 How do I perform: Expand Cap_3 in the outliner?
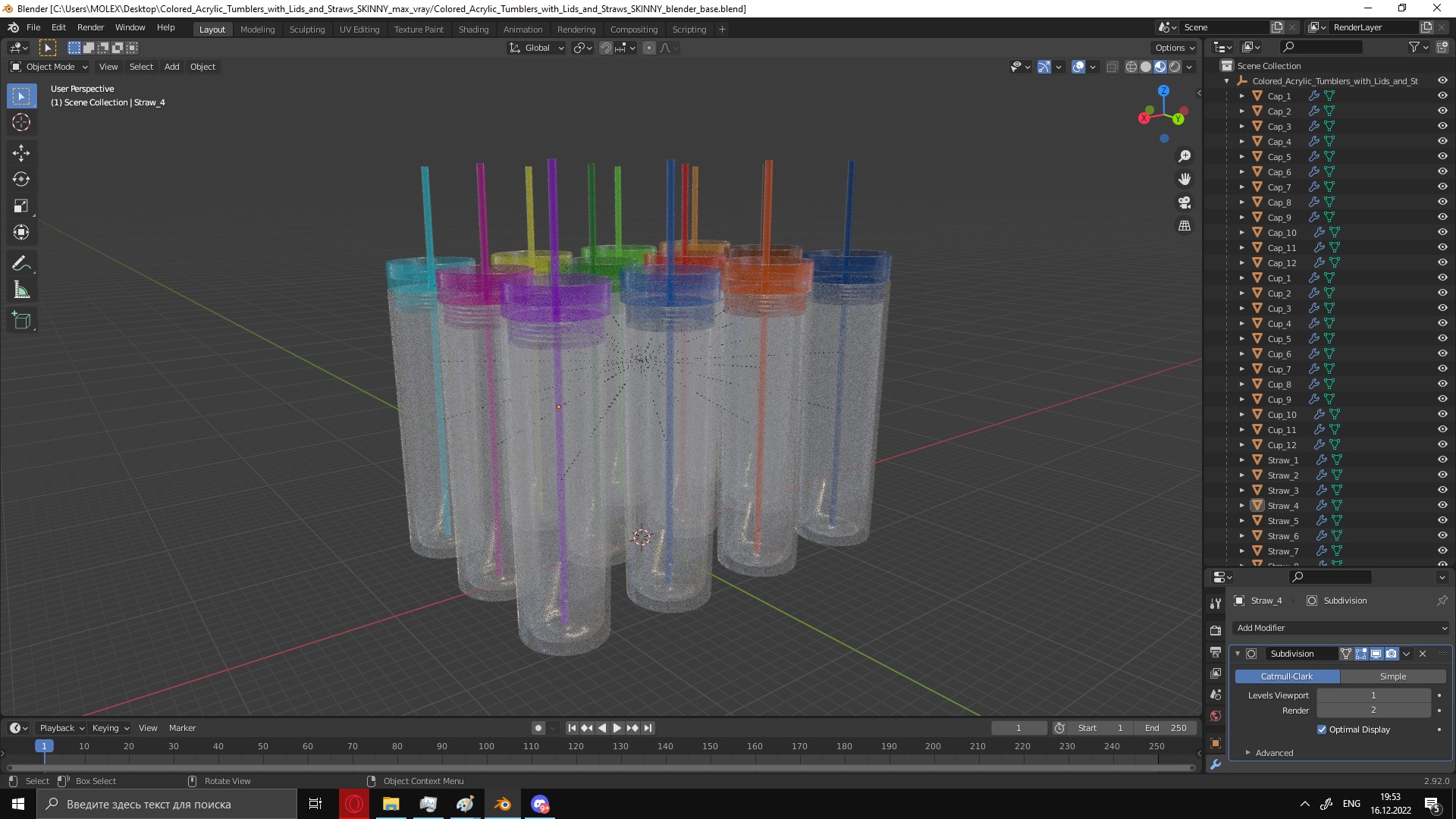pyautogui.click(x=1242, y=126)
